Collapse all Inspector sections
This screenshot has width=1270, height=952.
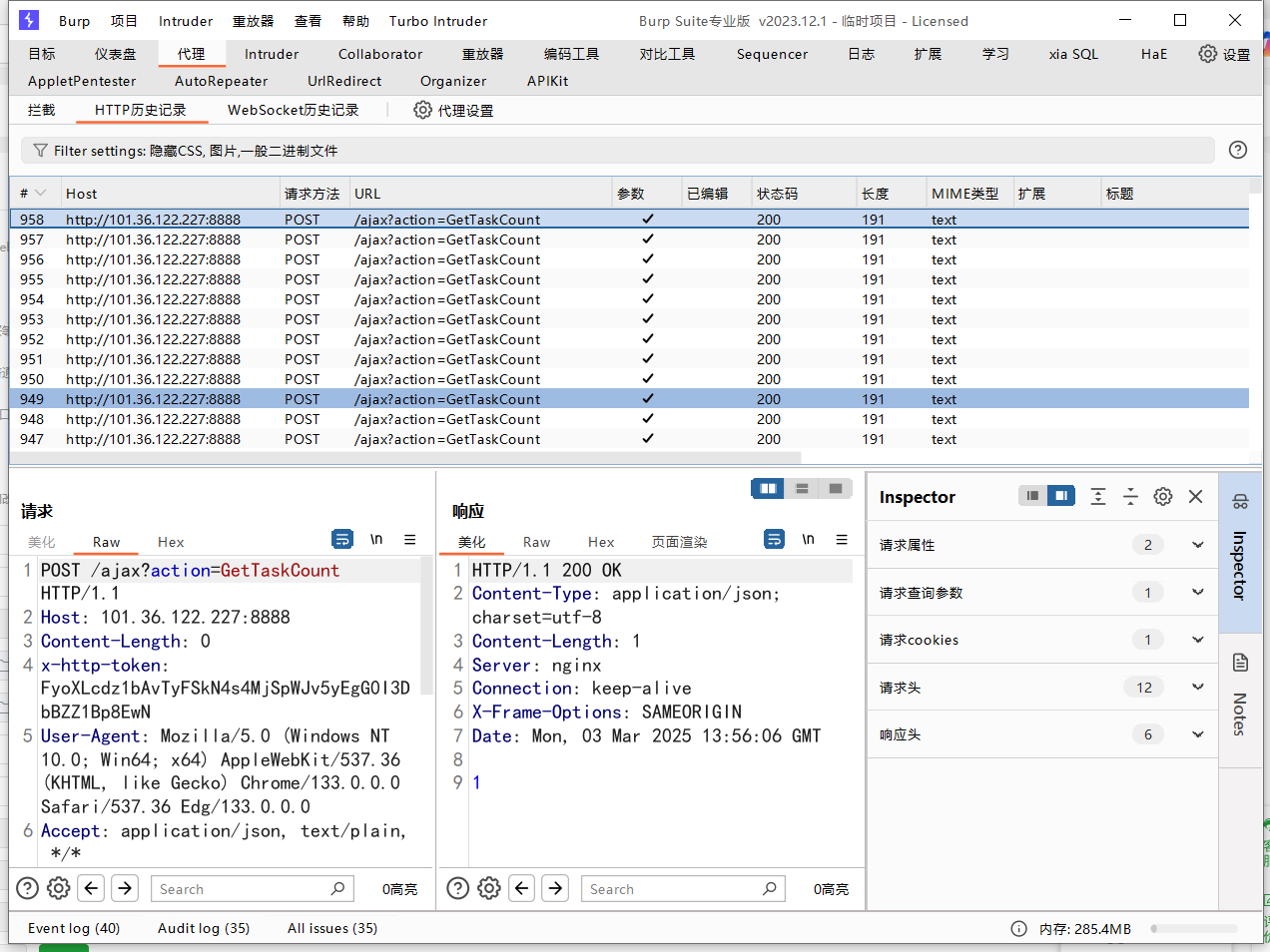tap(1130, 496)
